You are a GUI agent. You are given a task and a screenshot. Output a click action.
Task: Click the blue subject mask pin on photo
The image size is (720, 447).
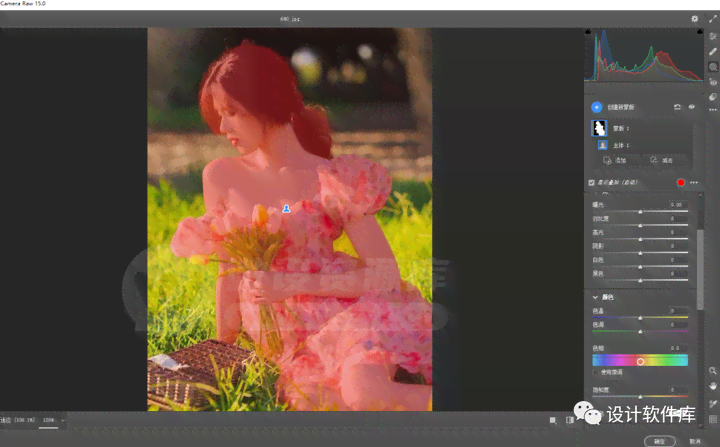pyautogui.click(x=287, y=209)
